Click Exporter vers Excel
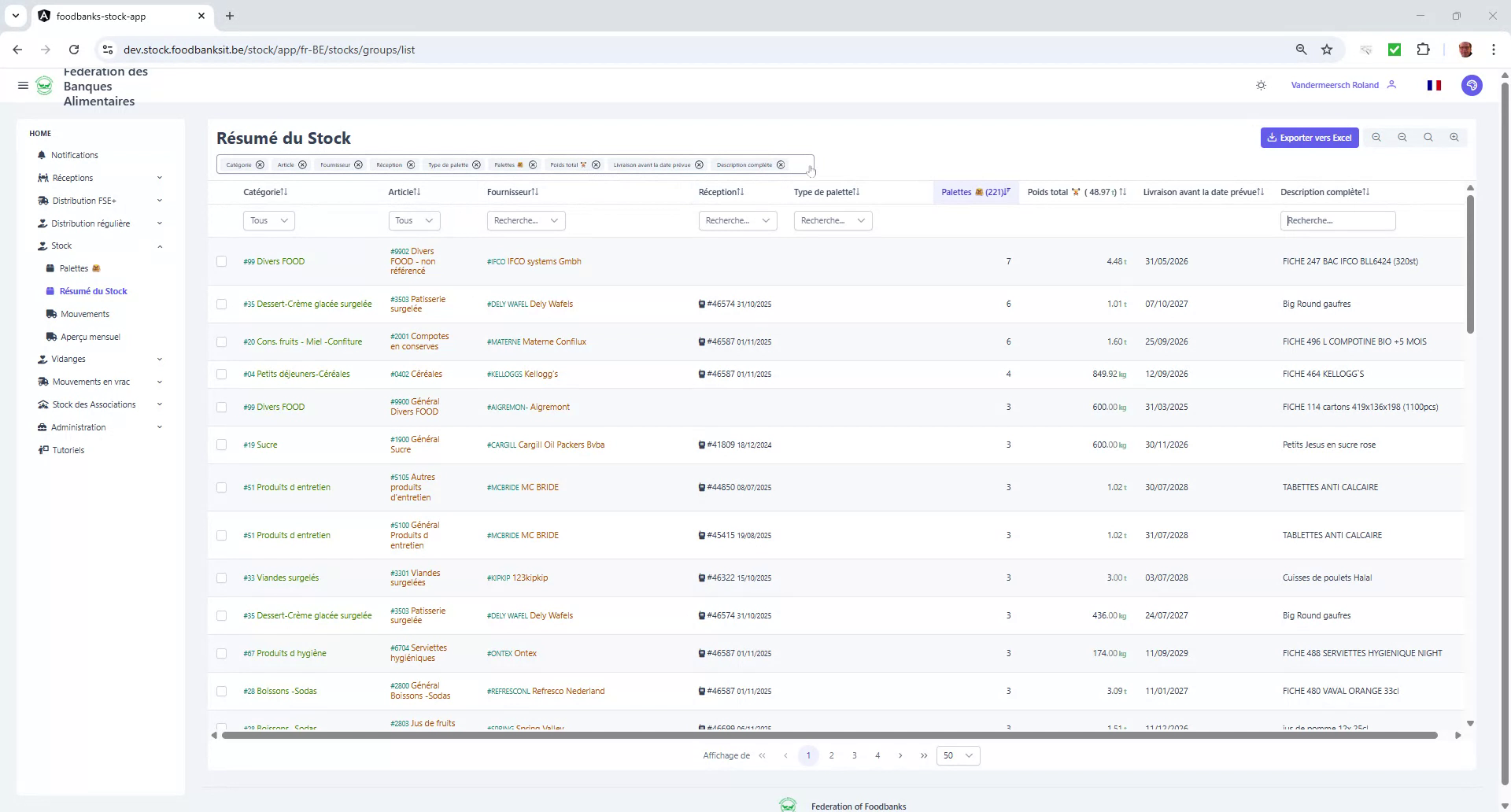Image resolution: width=1511 pixels, height=812 pixels. pyautogui.click(x=1309, y=137)
